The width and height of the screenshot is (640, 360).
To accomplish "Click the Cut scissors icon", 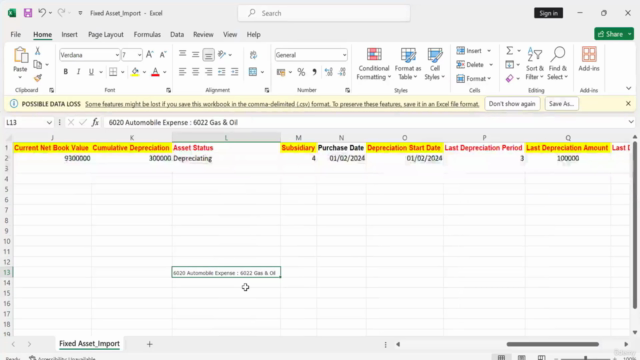I will pos(38,51).
